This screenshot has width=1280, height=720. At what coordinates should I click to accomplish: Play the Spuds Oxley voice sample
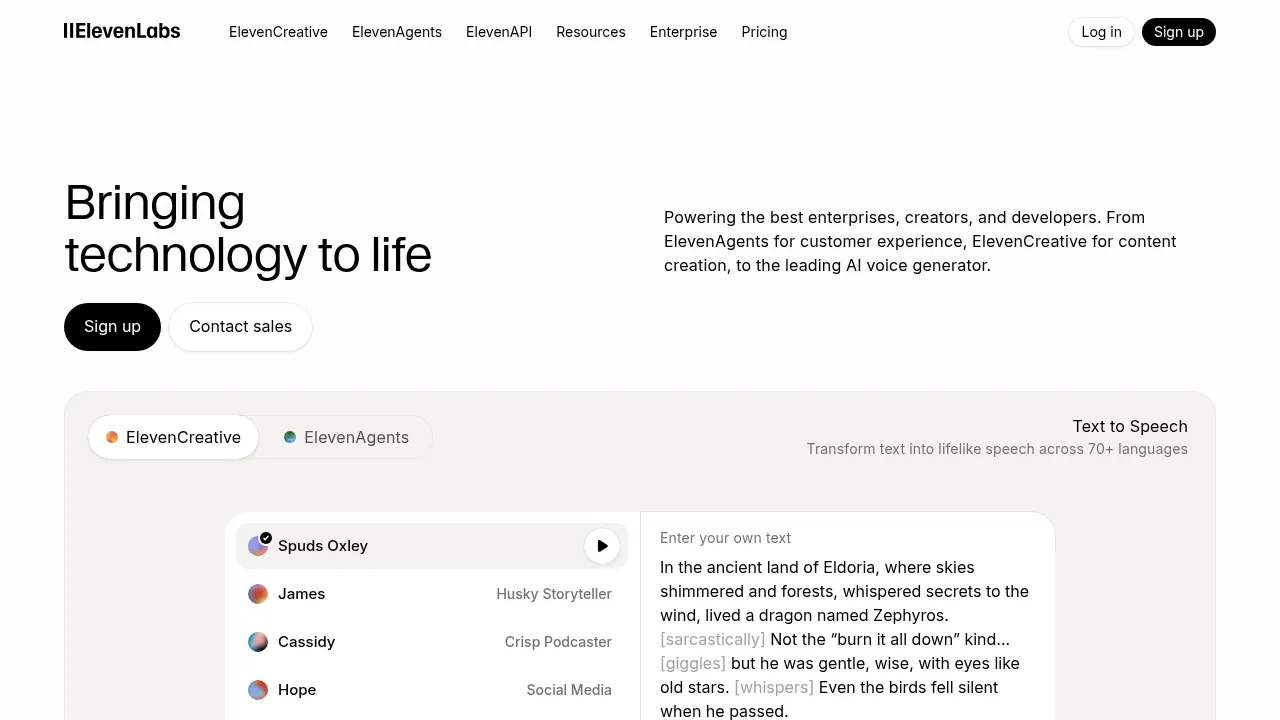[x=602, y=546]
